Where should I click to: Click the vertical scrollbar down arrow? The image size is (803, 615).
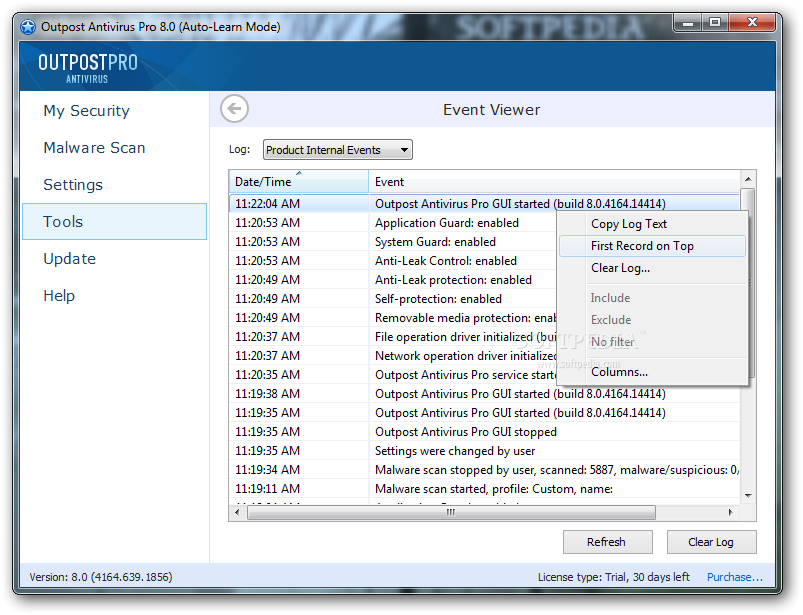[x=748, y=495]
